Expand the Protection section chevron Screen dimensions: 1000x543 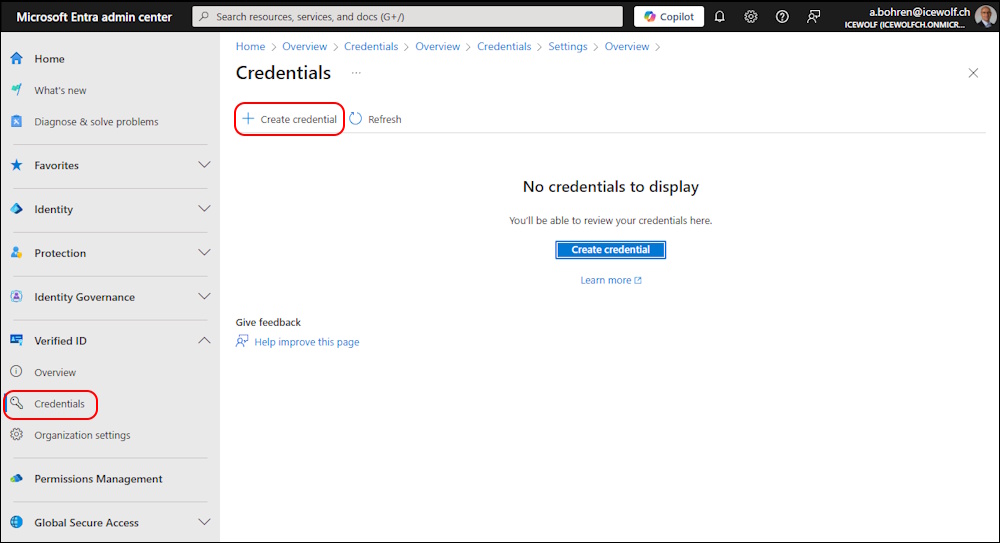click(204, 253)
